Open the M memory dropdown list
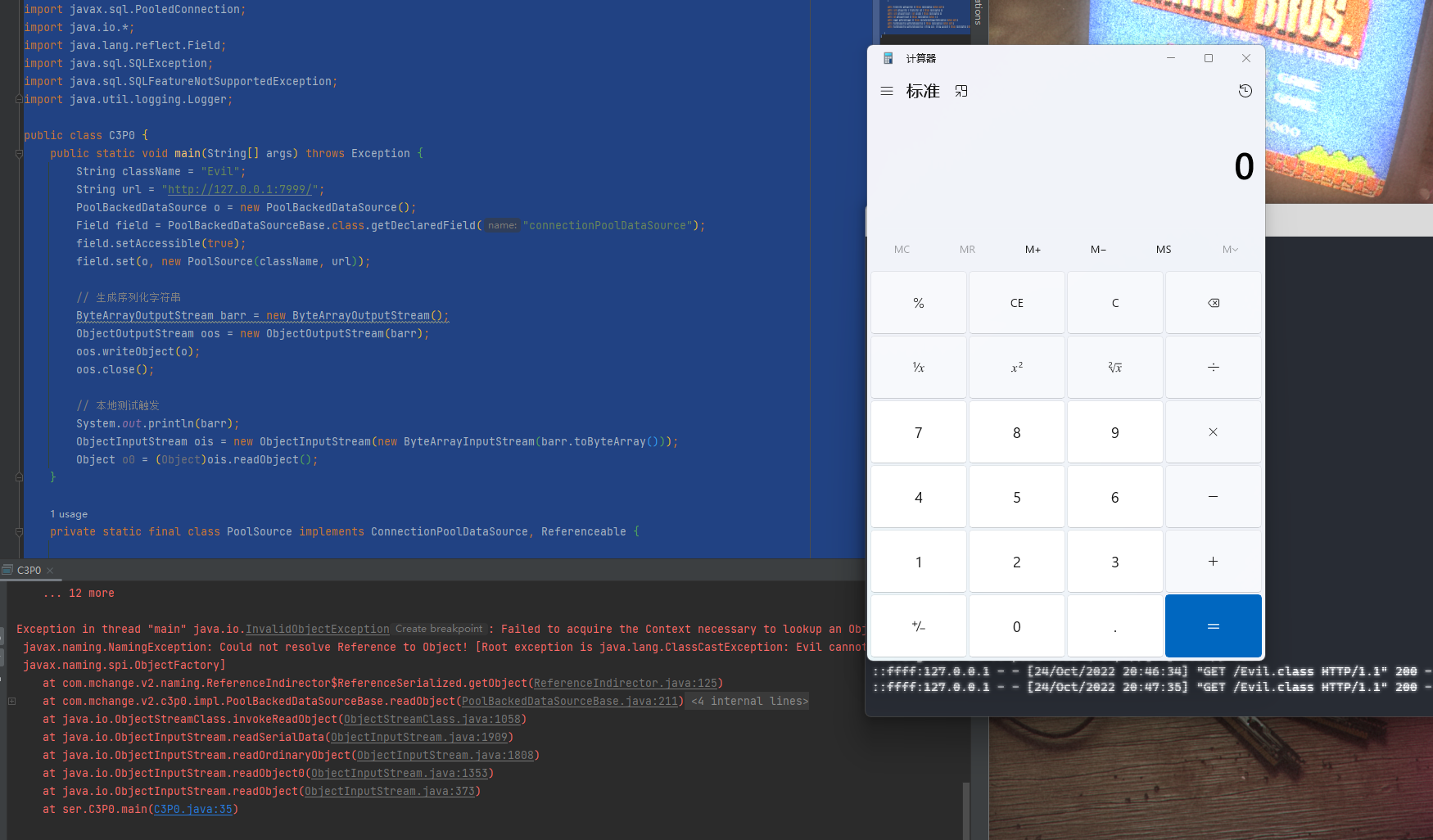1433x840 pixels. (x=1230, y=250)
